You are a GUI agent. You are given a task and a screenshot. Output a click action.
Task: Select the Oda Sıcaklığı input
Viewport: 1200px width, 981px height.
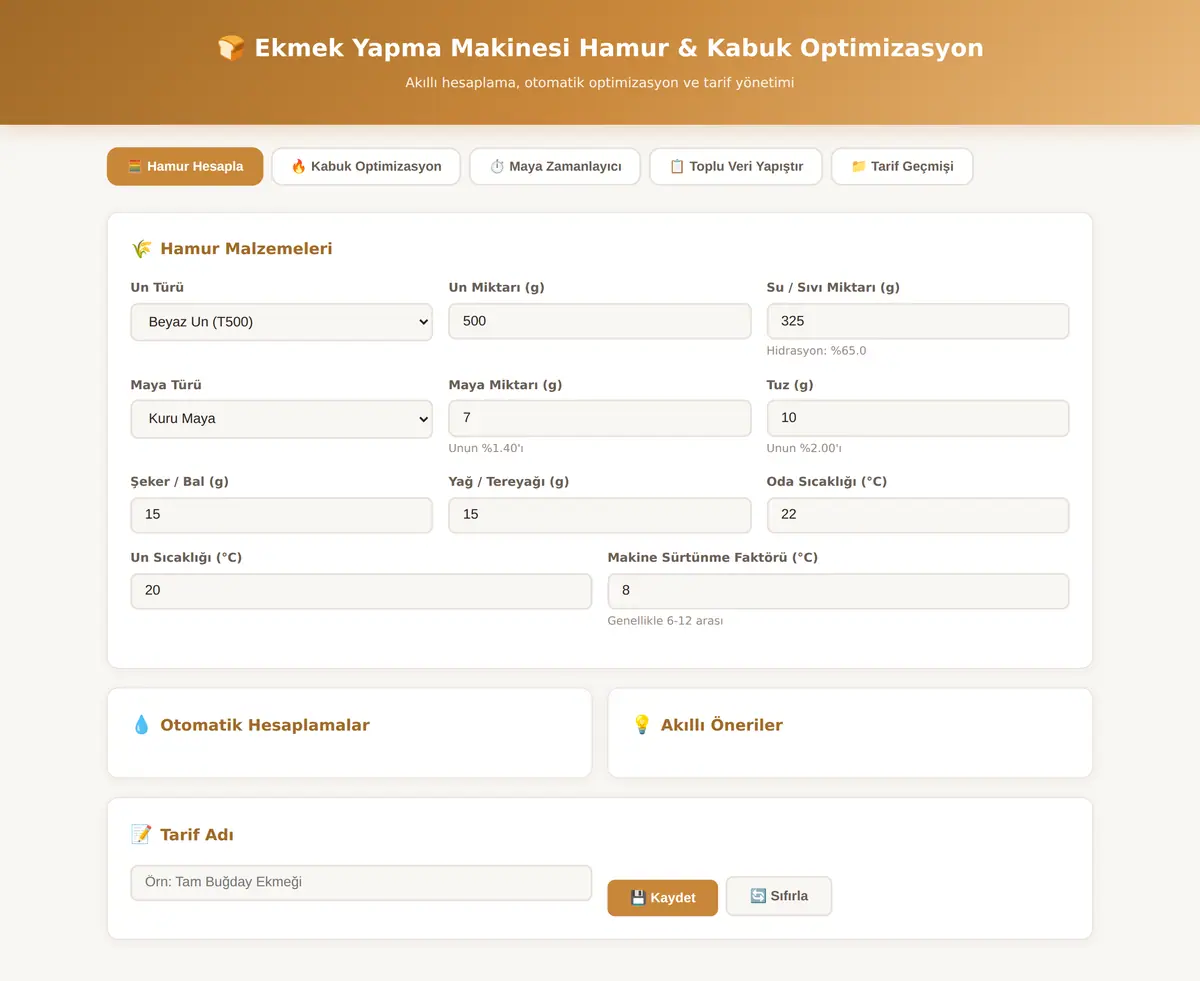pos(918,515)
